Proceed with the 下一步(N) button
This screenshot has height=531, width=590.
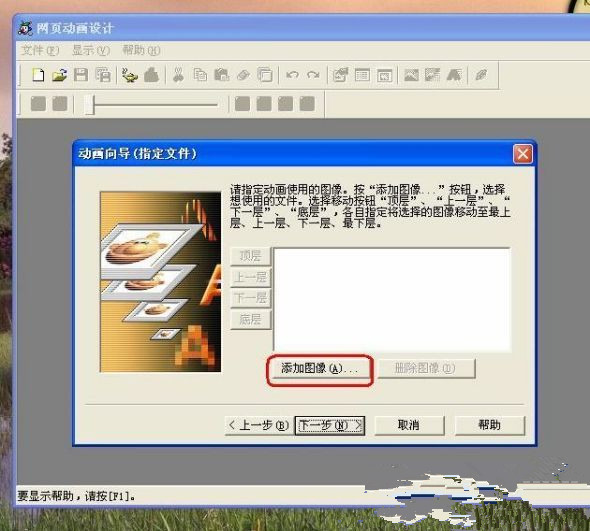point(330,426)
